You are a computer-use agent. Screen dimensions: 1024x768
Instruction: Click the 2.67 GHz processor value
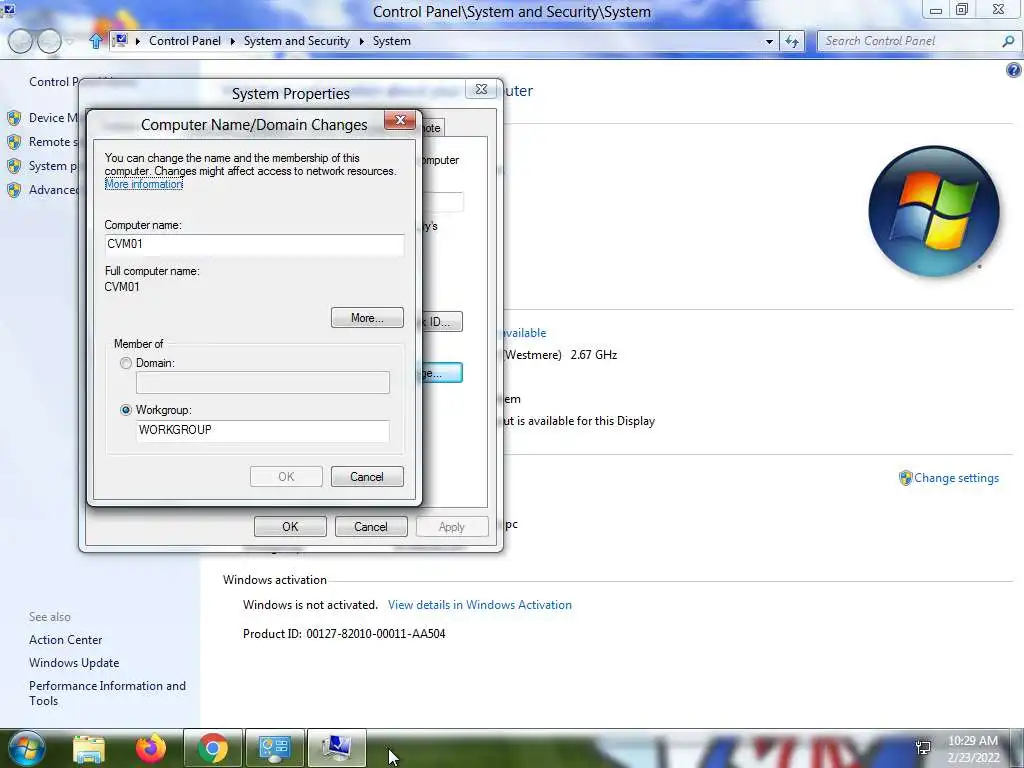(x=594, y=355)
